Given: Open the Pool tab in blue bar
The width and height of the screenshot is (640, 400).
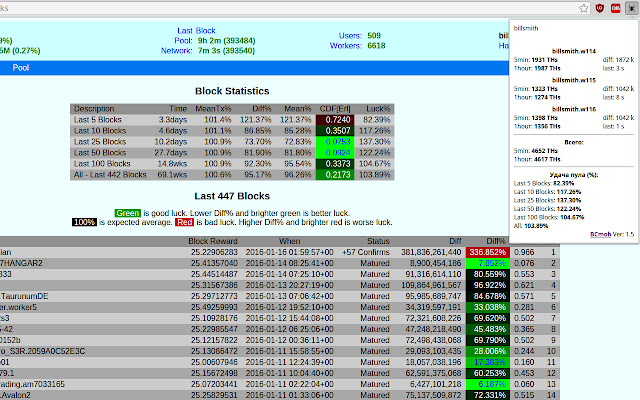Looking at the screenshot, I should tap(20, 68).
